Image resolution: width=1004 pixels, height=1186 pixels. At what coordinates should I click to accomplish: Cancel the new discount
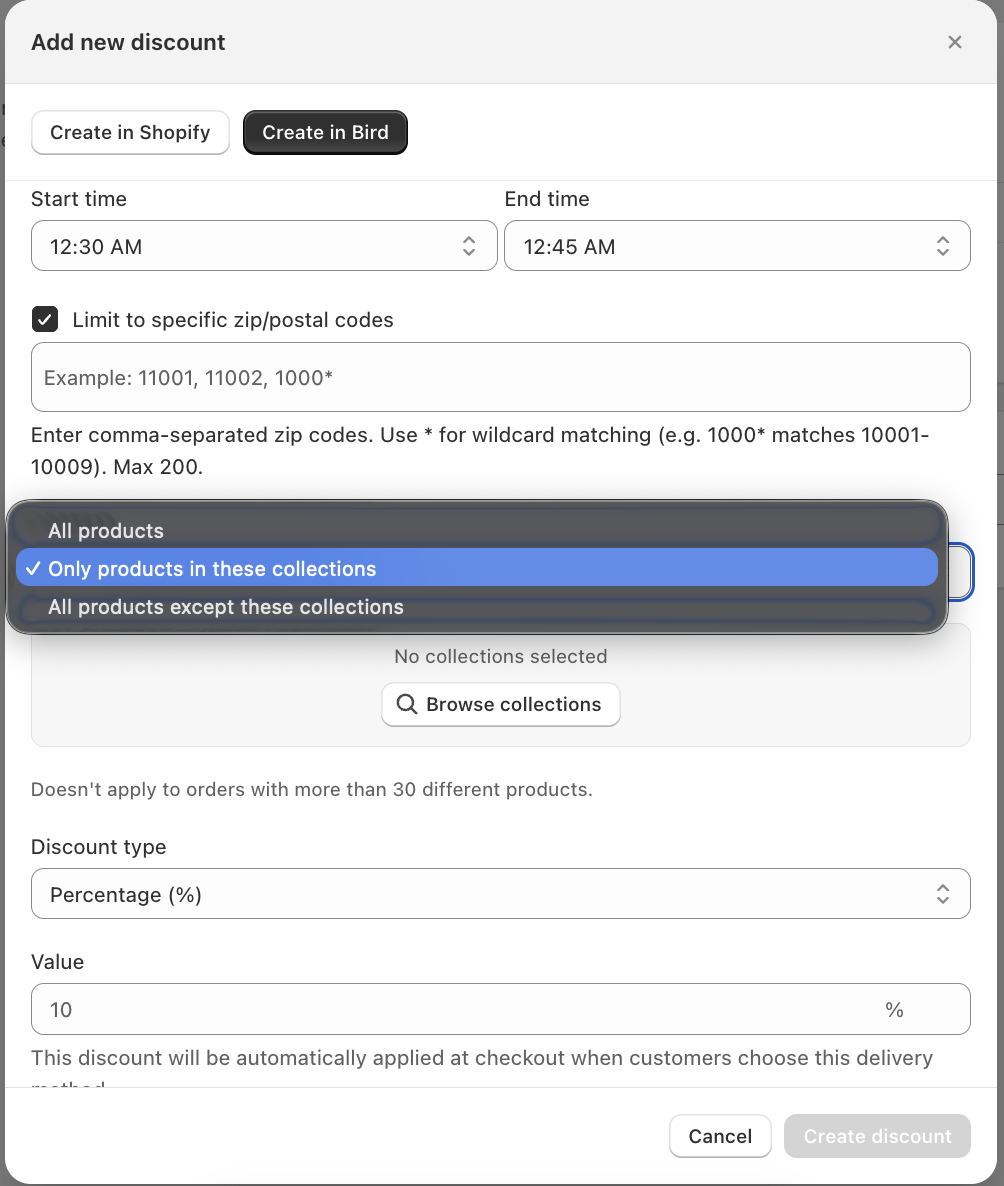pyautogui.click(x=720, y=1136)
